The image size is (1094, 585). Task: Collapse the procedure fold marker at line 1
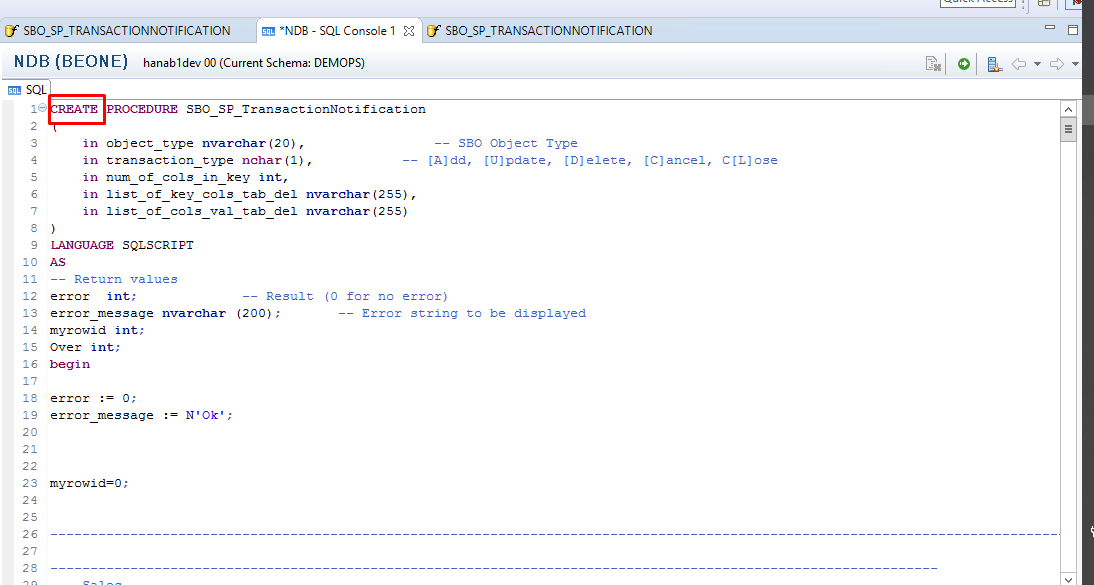[43, 108]
